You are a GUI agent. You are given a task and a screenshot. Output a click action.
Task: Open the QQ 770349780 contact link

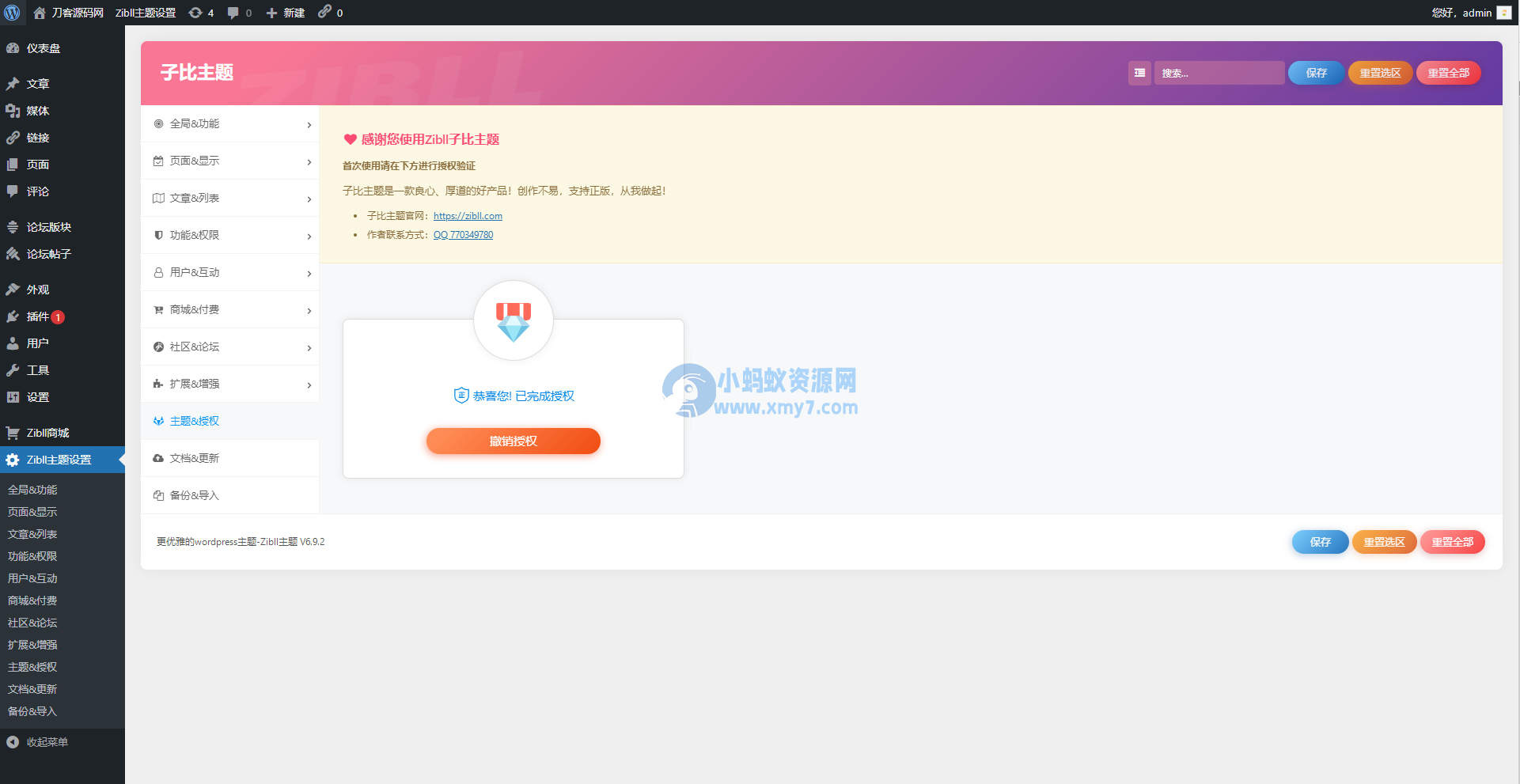463,235
